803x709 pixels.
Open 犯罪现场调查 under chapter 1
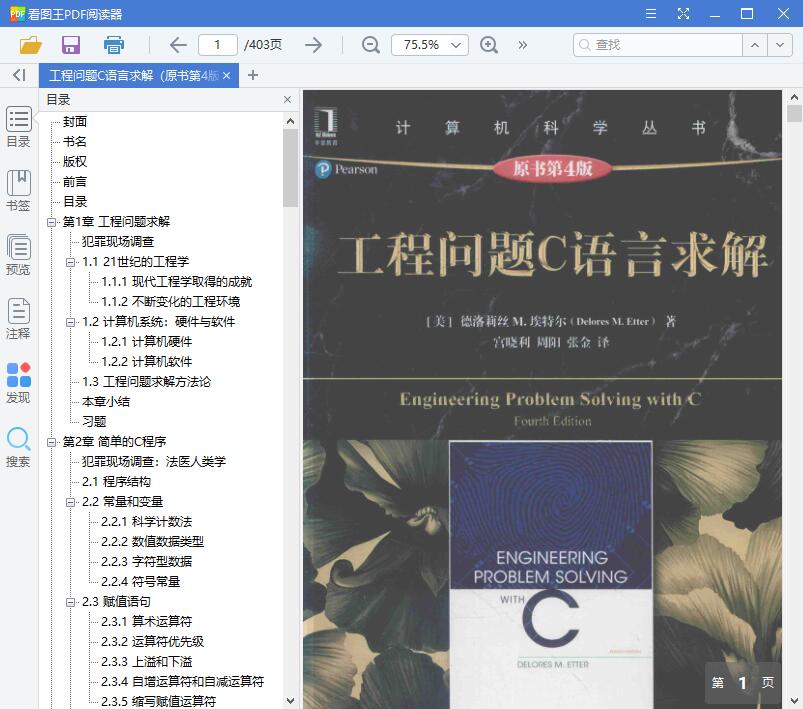(118, 242)
